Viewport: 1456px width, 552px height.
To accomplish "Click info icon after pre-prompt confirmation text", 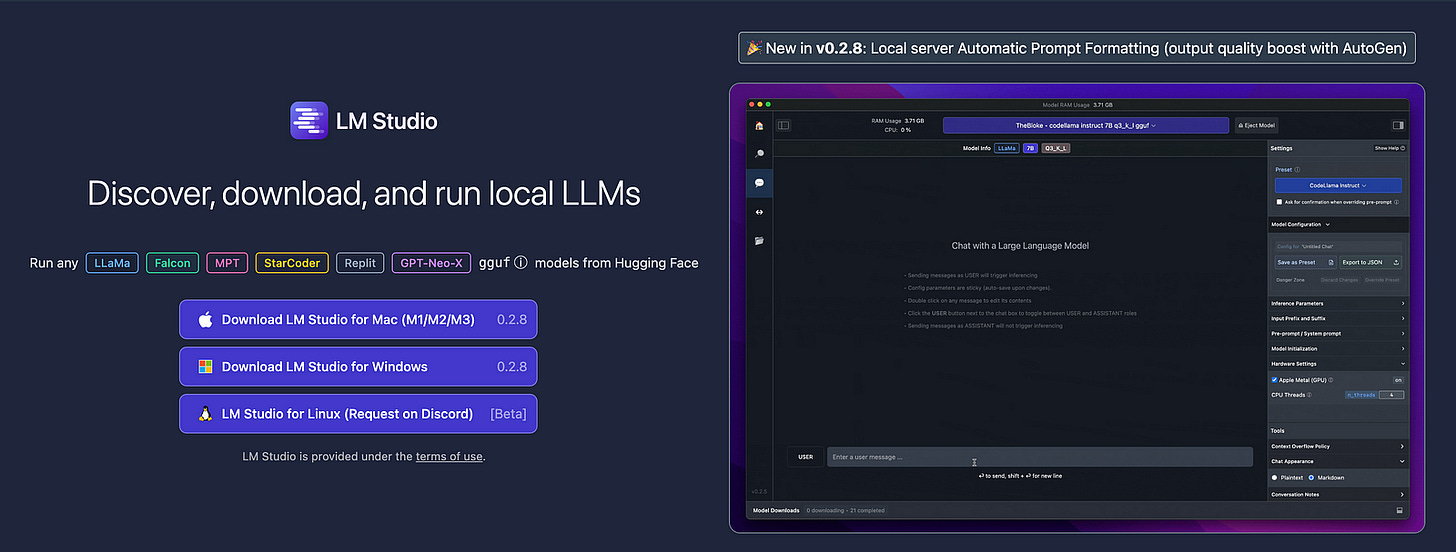I will pos(1396,202).
